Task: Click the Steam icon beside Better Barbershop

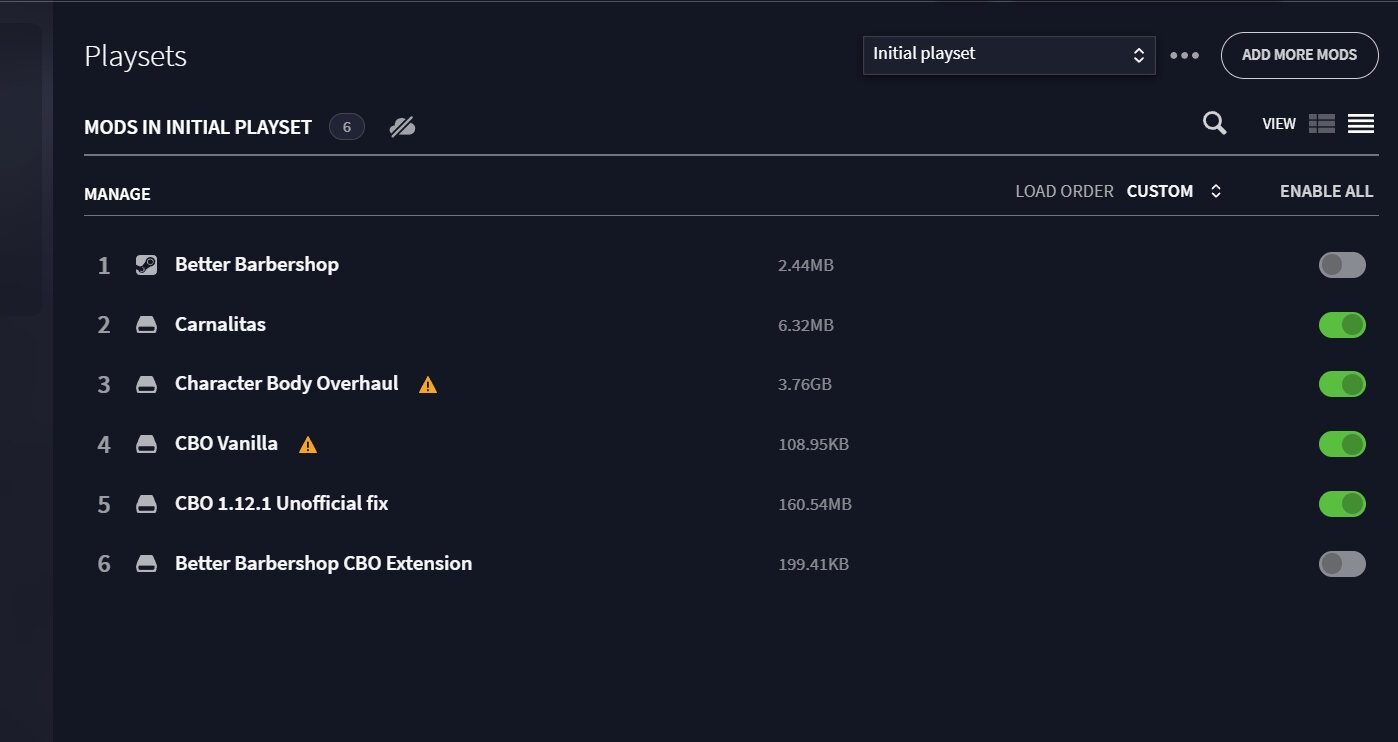Action: tap(146, 265)
